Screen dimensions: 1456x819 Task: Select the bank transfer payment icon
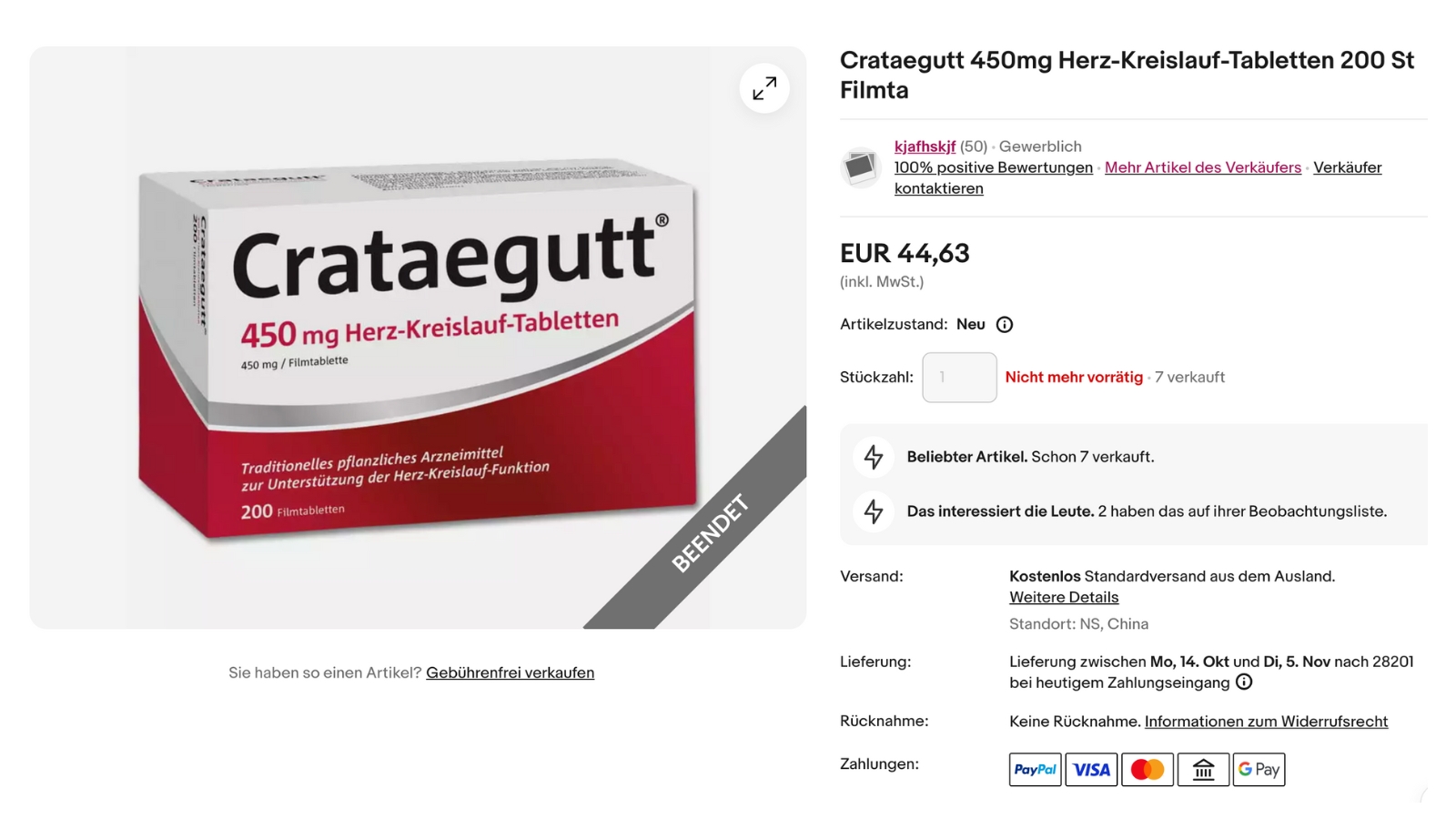[1203, 770]
